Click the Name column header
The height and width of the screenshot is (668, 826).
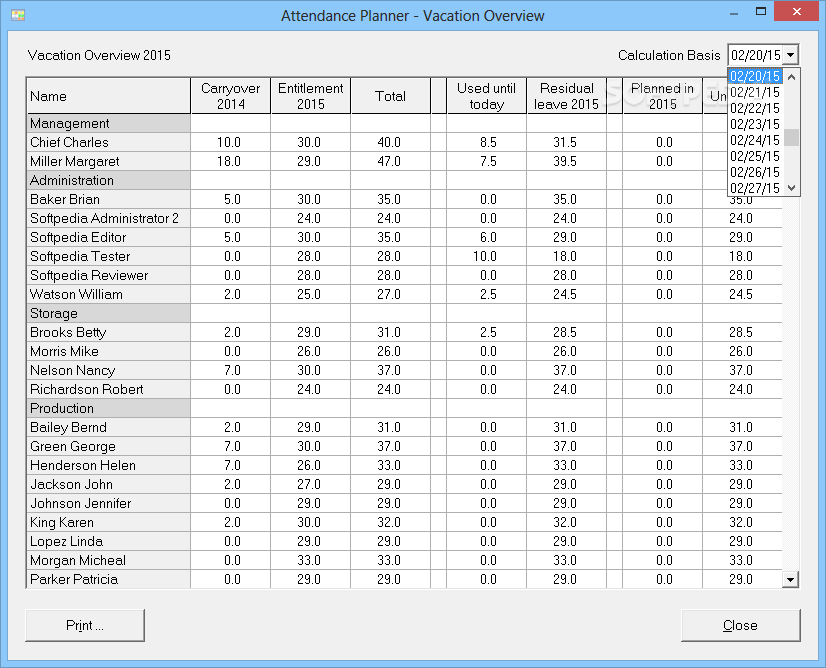[108, 96]
